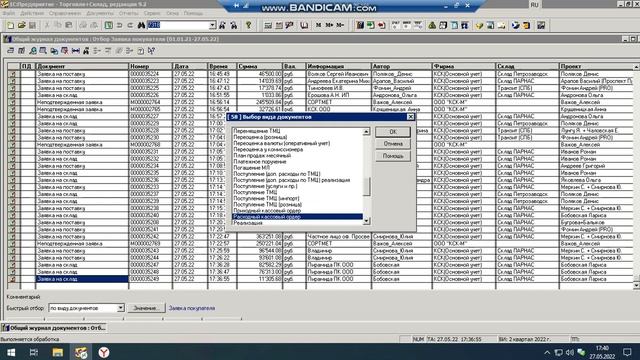640x360 pixels.
Task: Select Поступление ТМЦ (импорт) in the list
Action: click(x=266, y=198)
